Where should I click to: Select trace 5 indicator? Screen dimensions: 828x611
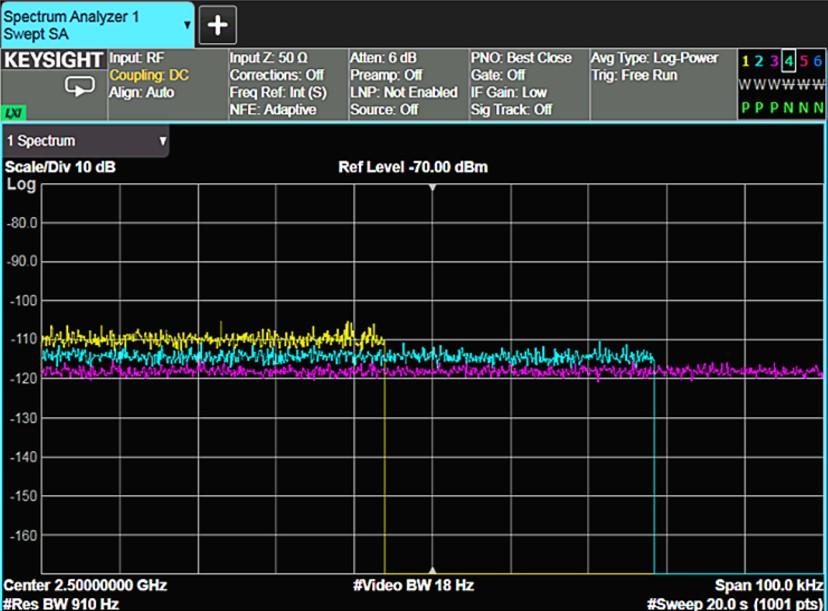[x=803, y=61]
